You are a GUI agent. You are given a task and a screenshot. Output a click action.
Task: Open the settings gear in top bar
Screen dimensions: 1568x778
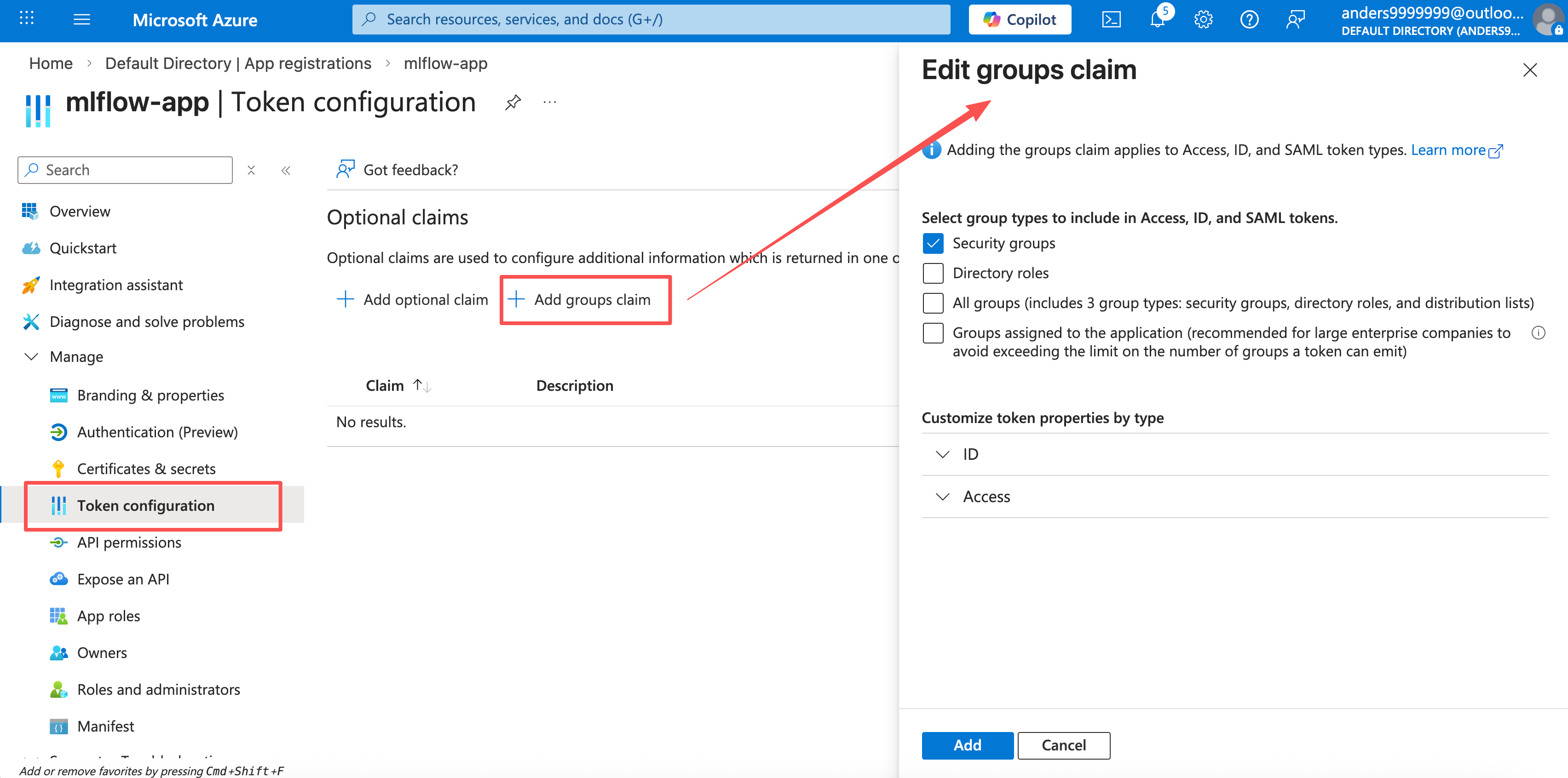tap(1204, 19)
